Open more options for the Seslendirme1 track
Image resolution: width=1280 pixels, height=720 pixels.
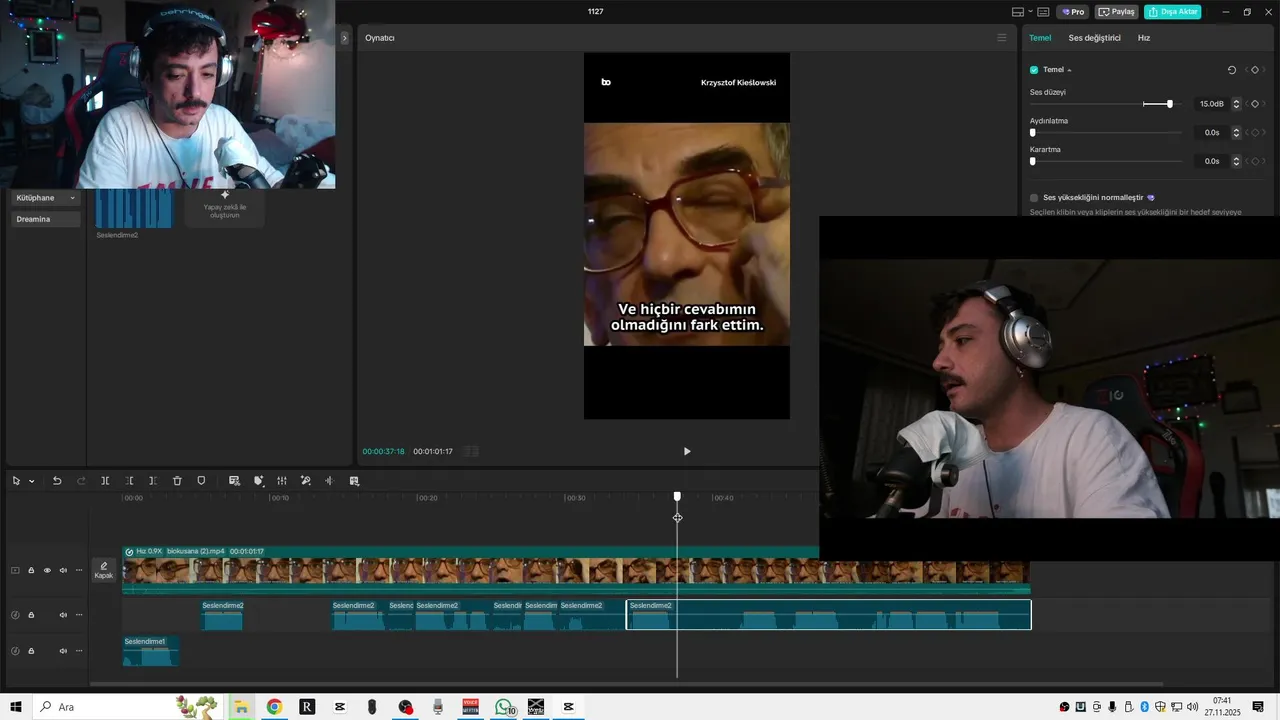click(79, 651)
